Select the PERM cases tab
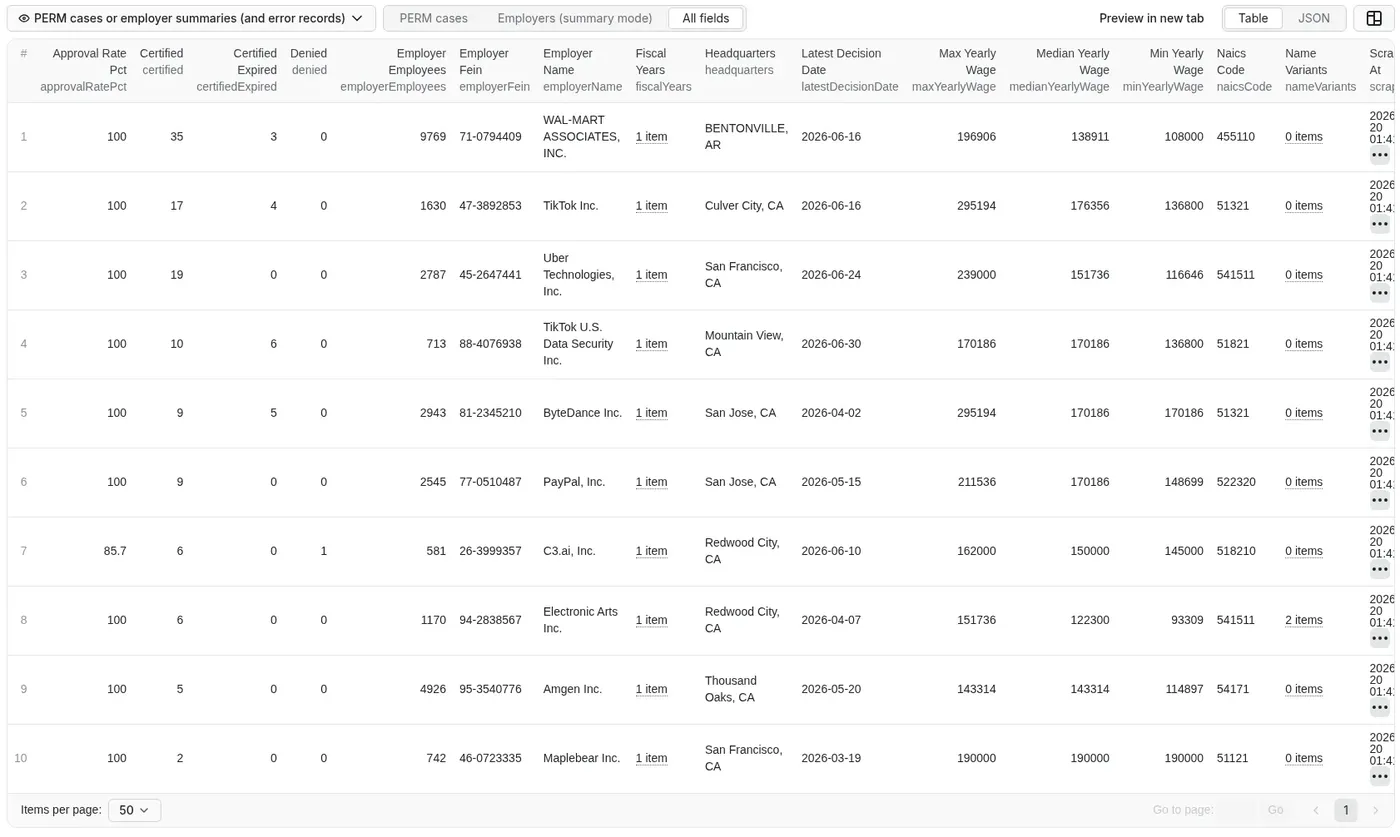The width and height of the screenshot is (1400, 837). (x=433, y=18)
